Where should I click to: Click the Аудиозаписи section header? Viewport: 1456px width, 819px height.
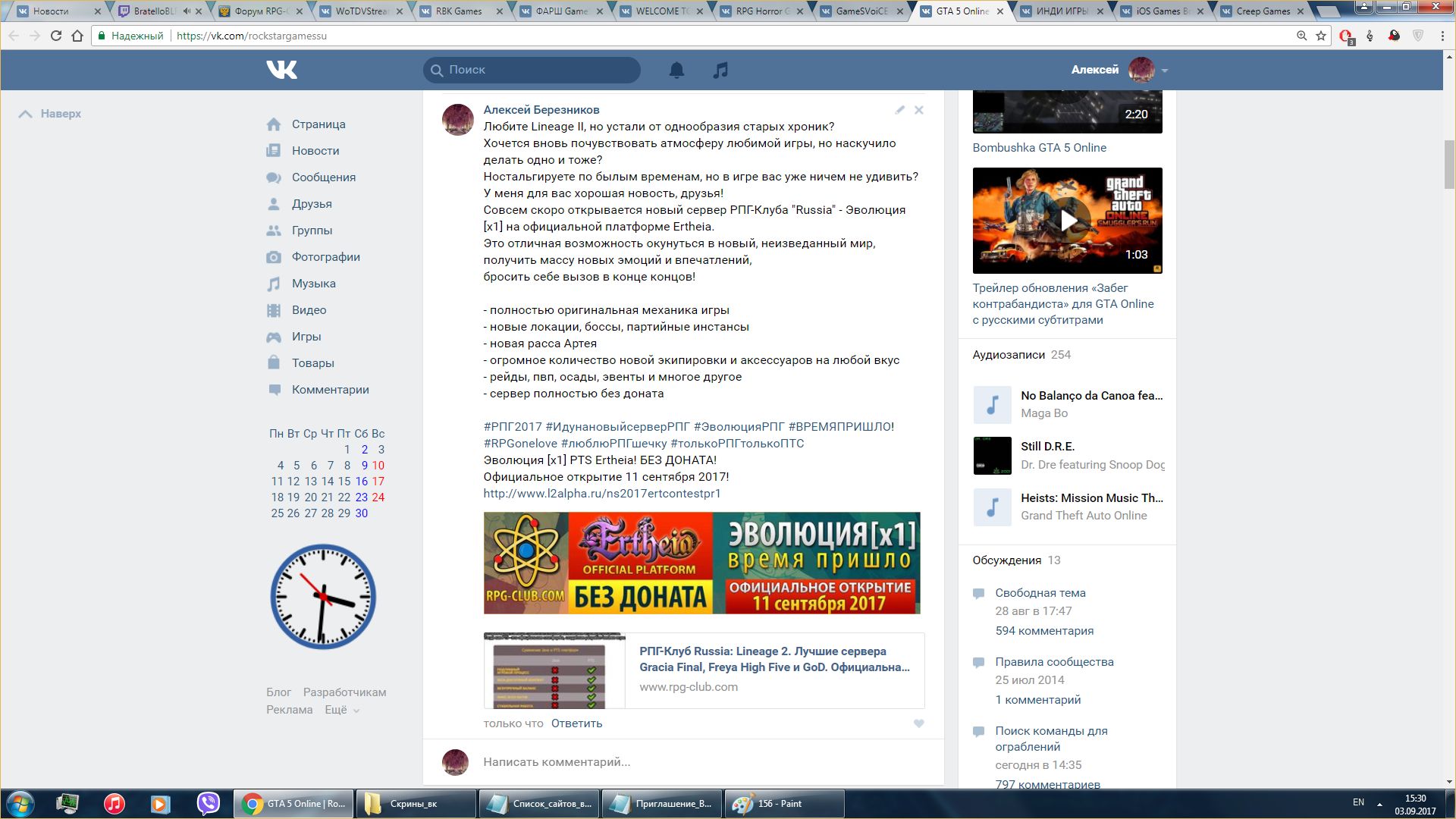point(1009,355)
